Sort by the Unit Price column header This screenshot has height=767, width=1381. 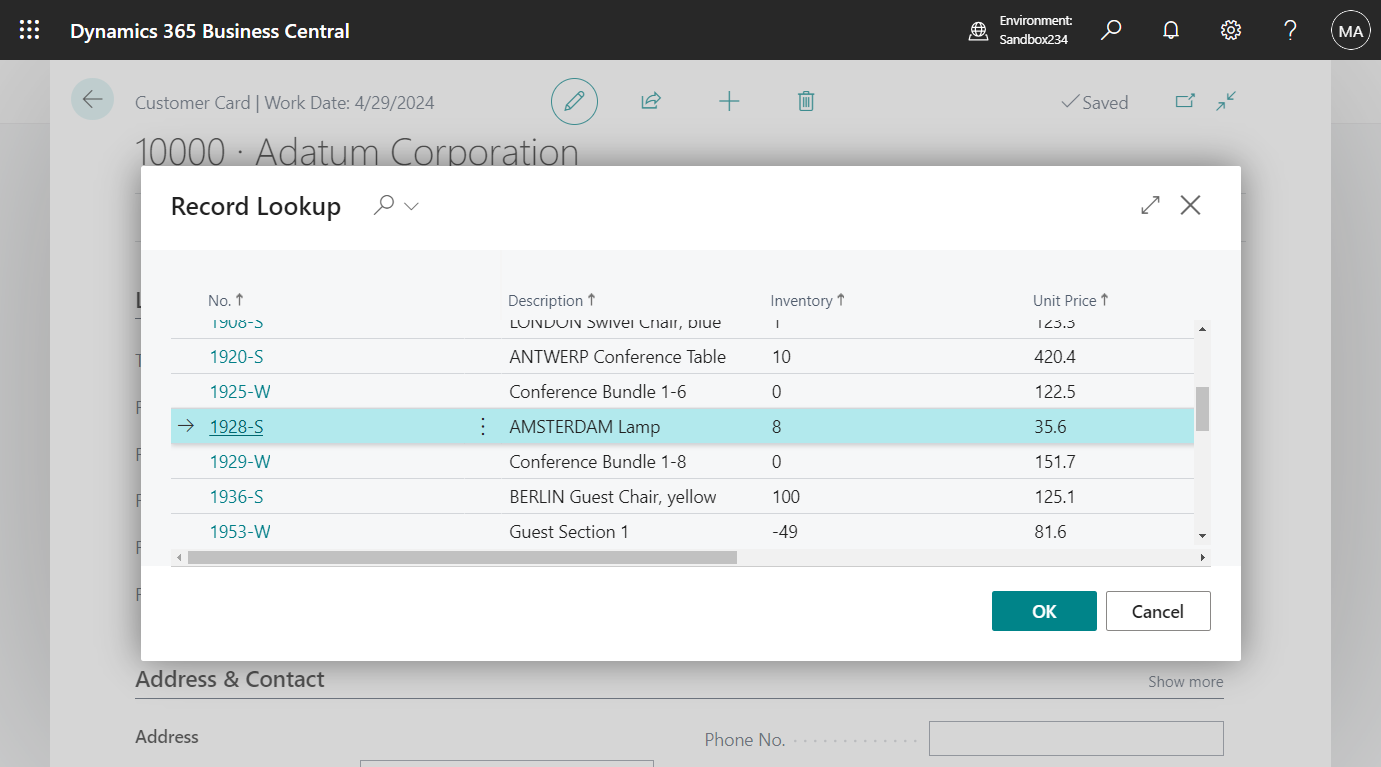pyautogui.click(x=1069, y=300)
